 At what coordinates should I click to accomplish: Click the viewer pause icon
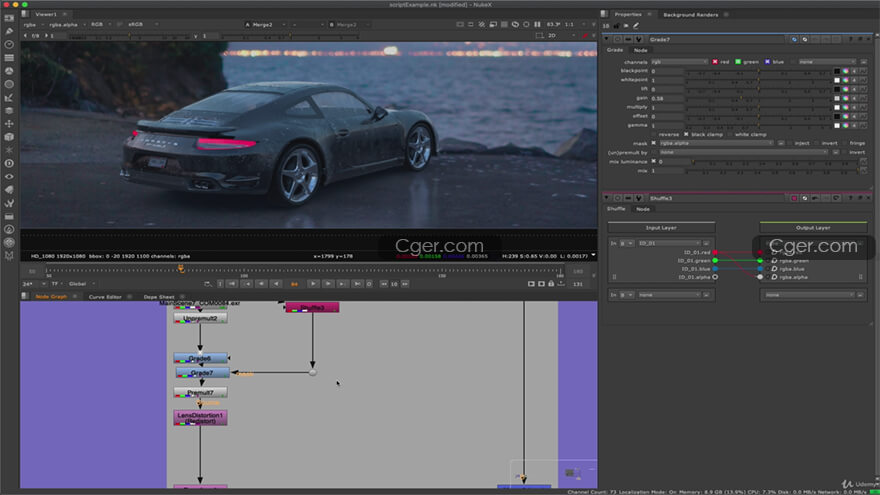coord(537,24)
